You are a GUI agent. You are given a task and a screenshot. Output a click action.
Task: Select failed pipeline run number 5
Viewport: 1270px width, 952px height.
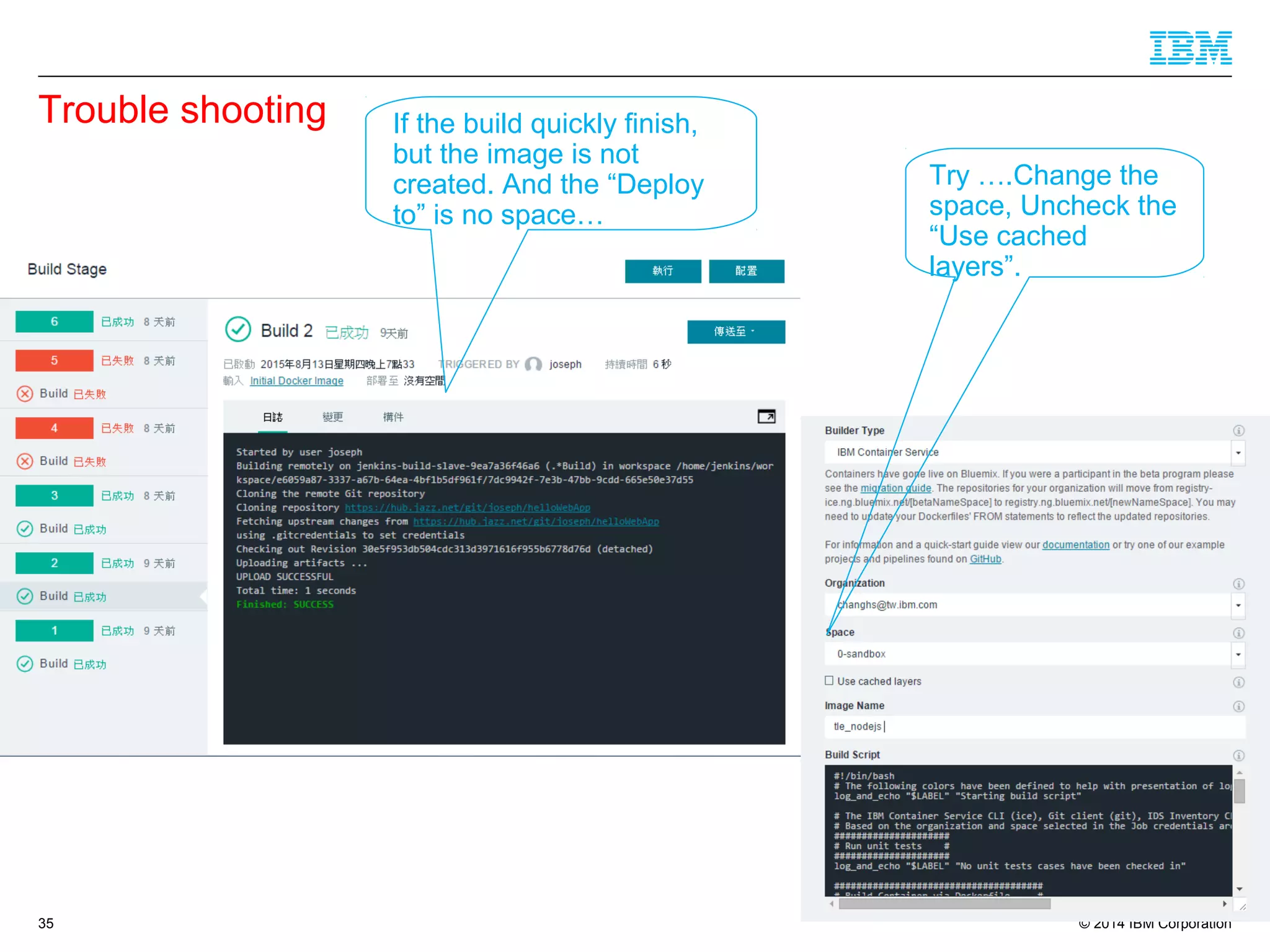click(x=55, y=361)
